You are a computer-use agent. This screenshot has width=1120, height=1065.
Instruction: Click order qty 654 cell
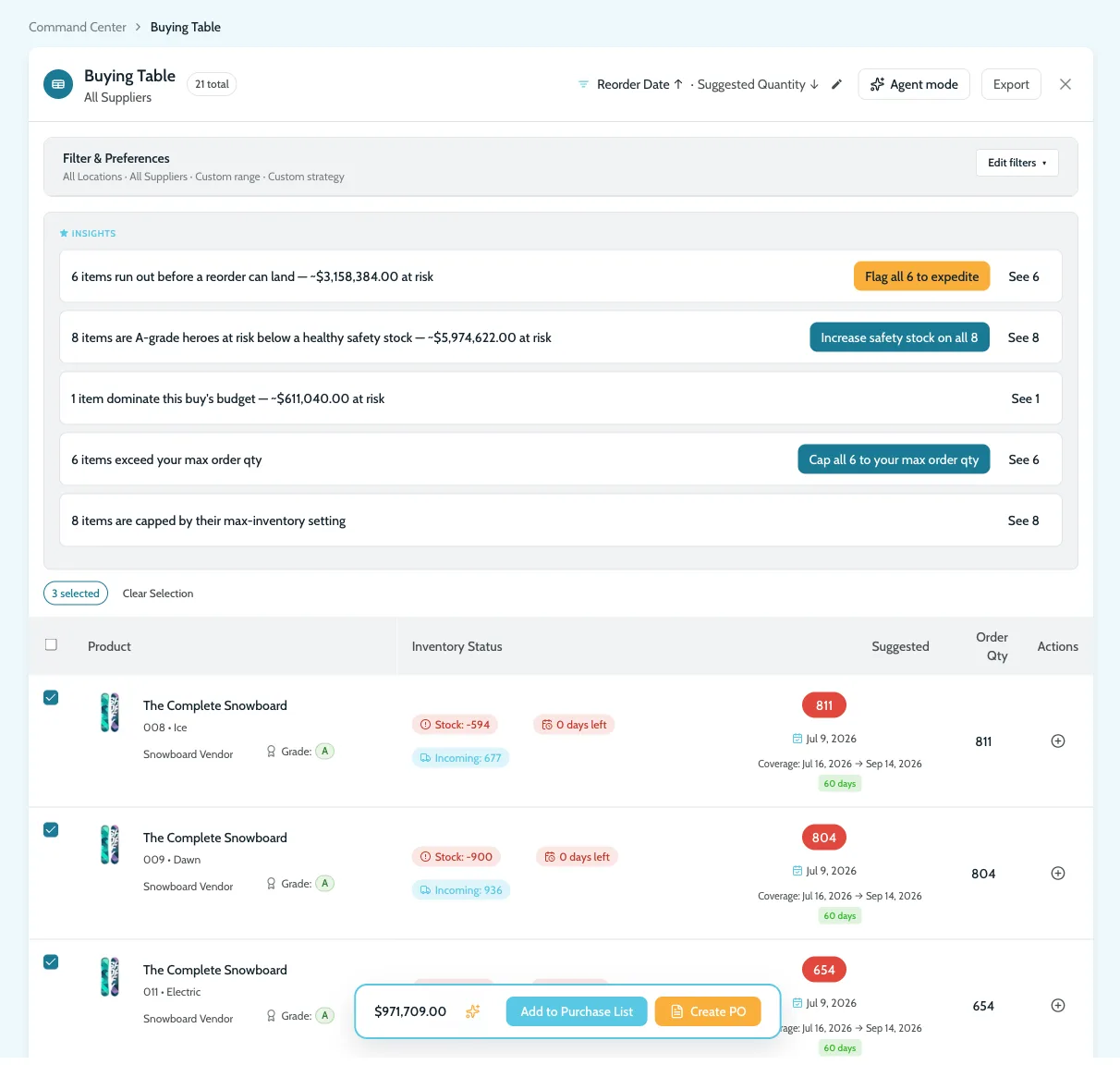click(983, 1006)
